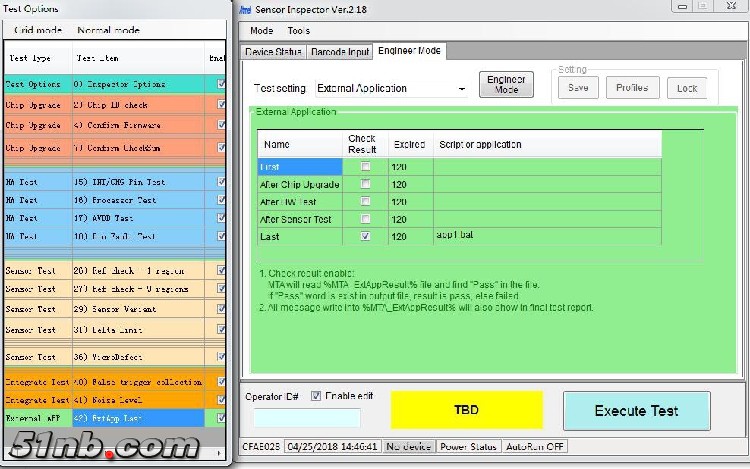Uncheck the Inspector Options enable checkbox
This screenshot has width=750, height=469.
click(x=221, y=85)
